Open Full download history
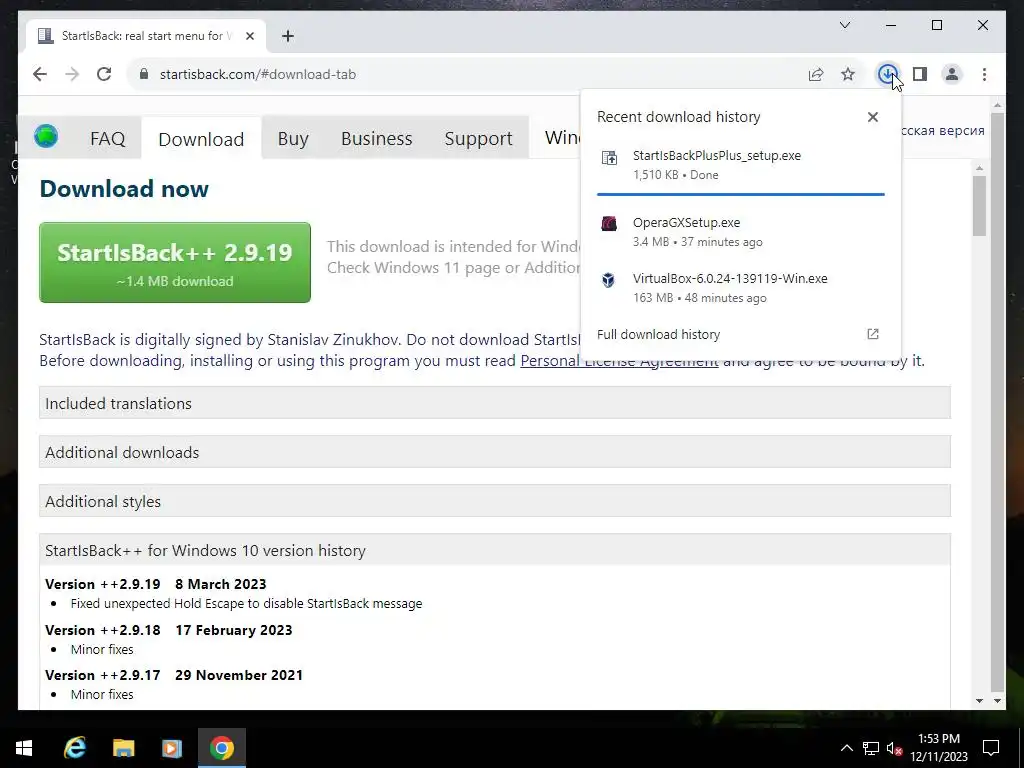 (x=741, y=334)
